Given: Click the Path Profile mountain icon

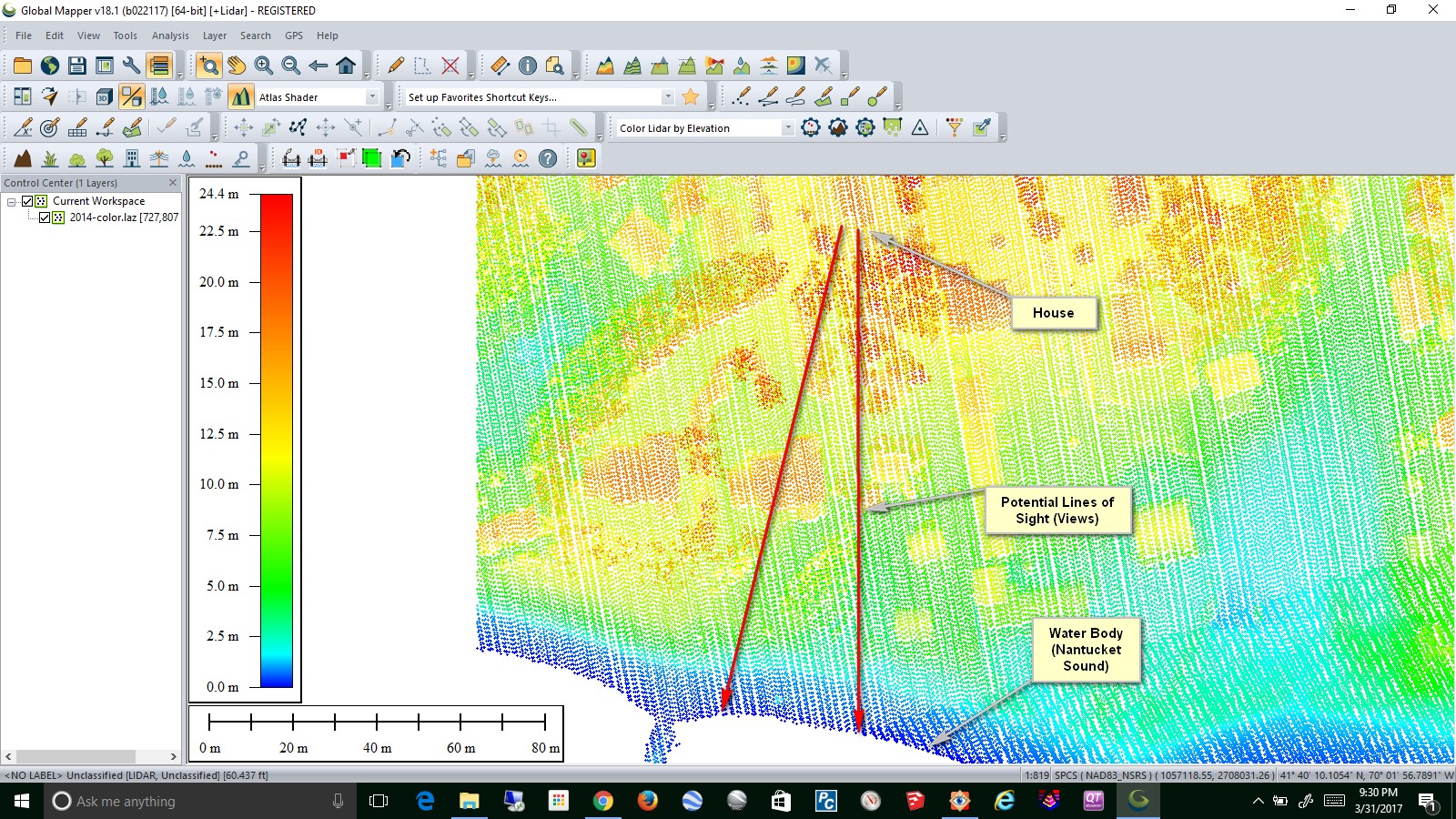Looking at the screenshot, I should 605,66.
